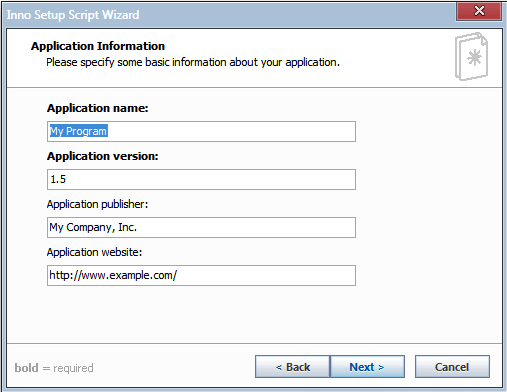The width and height of the screenshot is (507, 392).
Task: Click the 'Application publisher:' label
Action: coord(97,204)
